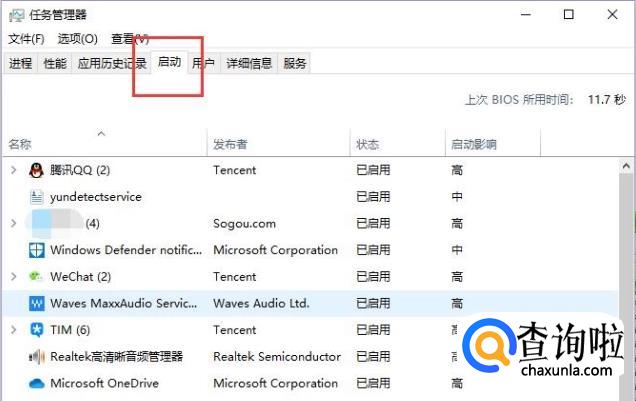Image resolution: width=636 pixels, height=401 pixels.
Task: Sort by the 发布者 column header
Action: pos(278,144)
